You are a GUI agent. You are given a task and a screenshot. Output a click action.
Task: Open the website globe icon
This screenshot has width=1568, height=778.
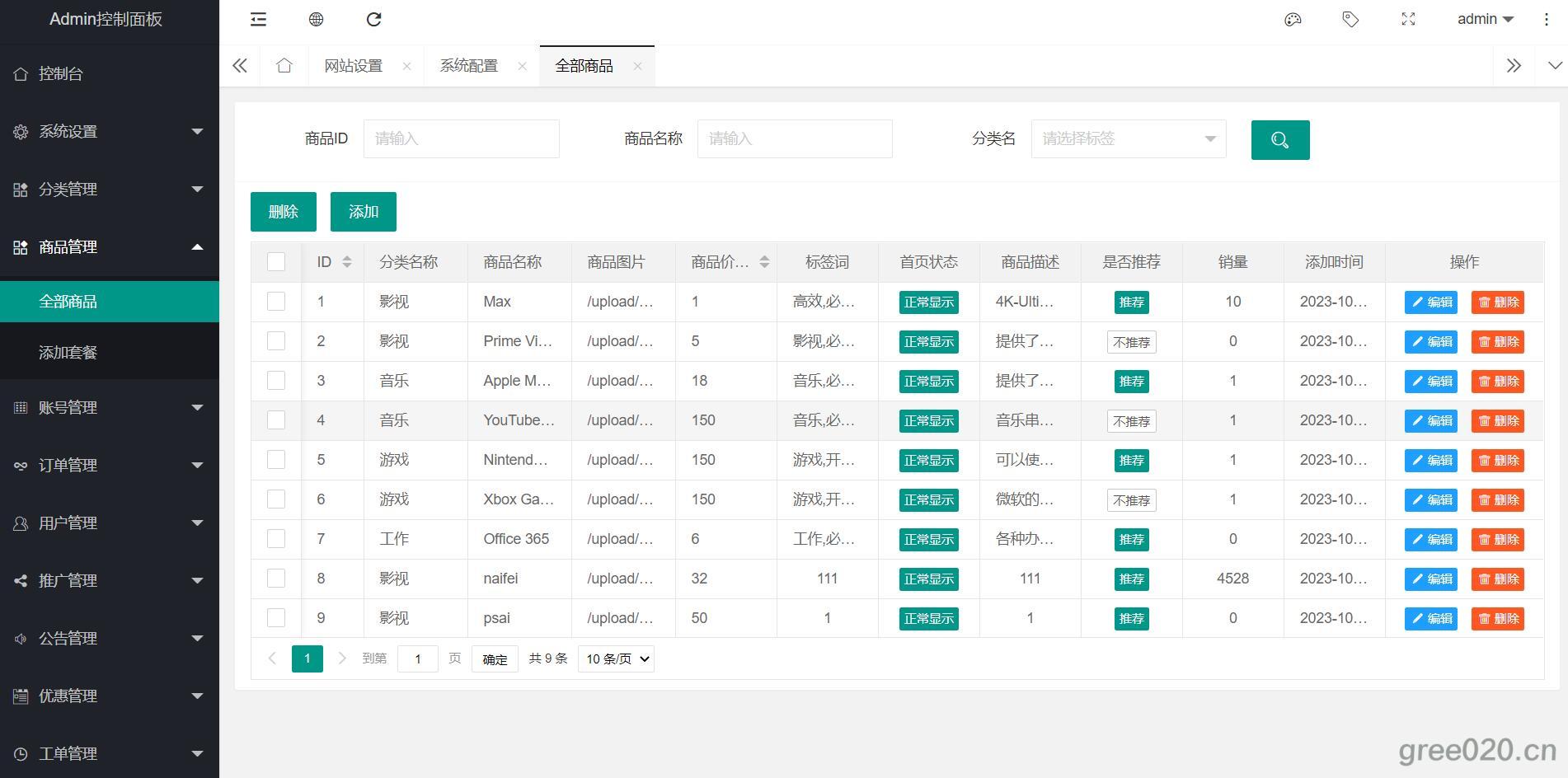[x=316, y=19]
